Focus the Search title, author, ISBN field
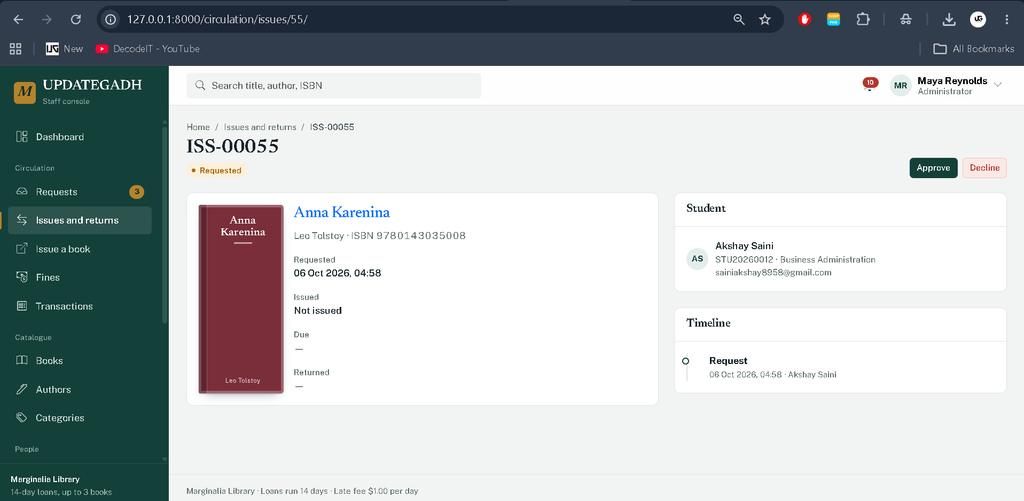This screenshot has width=1024, height=501. point(334,86)
